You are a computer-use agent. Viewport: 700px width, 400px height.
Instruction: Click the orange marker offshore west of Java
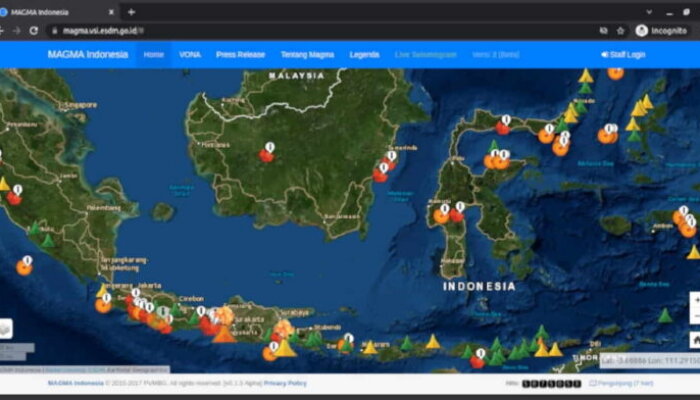103,306
